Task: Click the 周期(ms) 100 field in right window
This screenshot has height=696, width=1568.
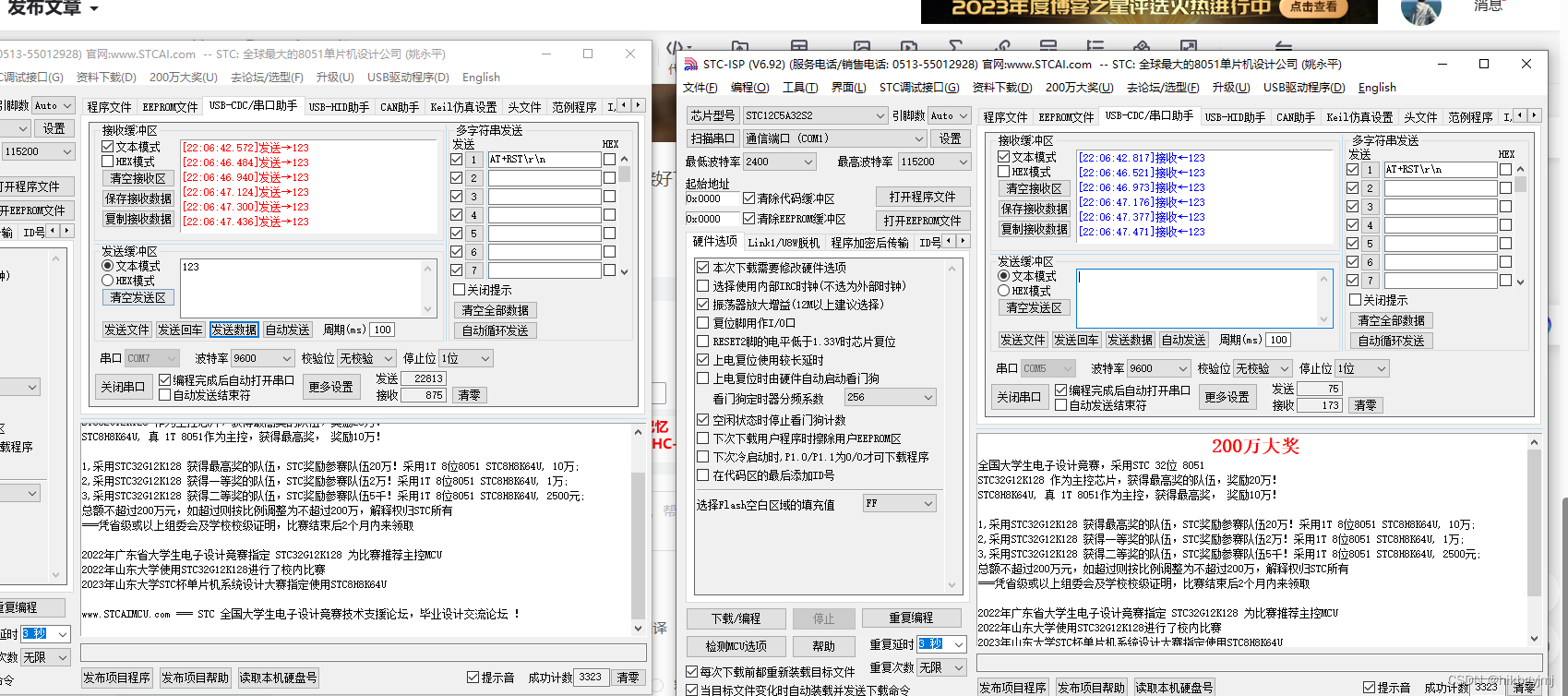Action: coord(1277,340)
